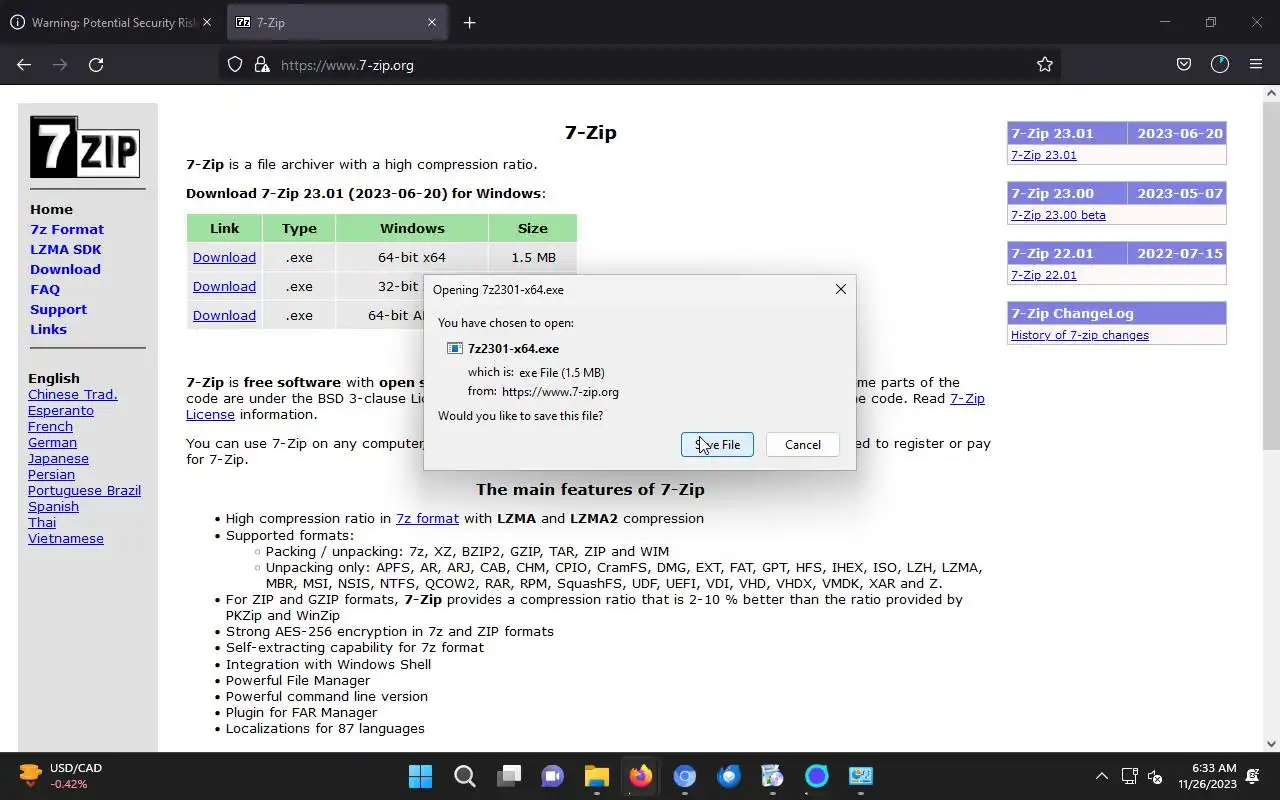Show hidden system tray icons
1280x800 pixels.
click(1102, 776)
